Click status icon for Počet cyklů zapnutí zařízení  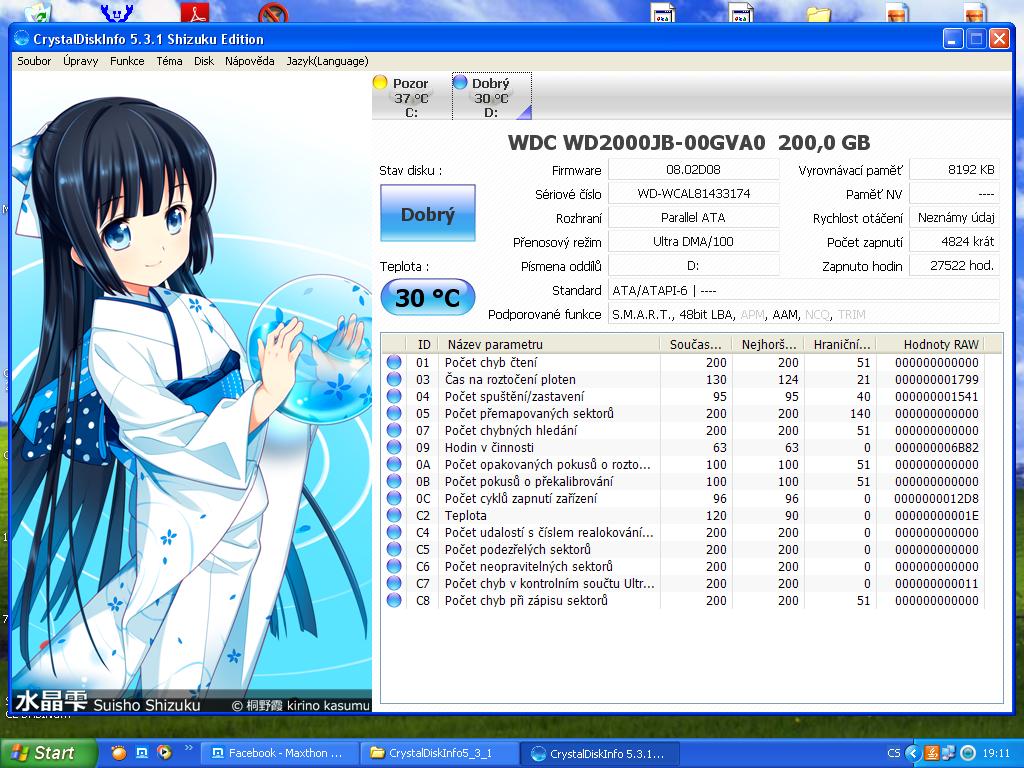pos(394,498)
